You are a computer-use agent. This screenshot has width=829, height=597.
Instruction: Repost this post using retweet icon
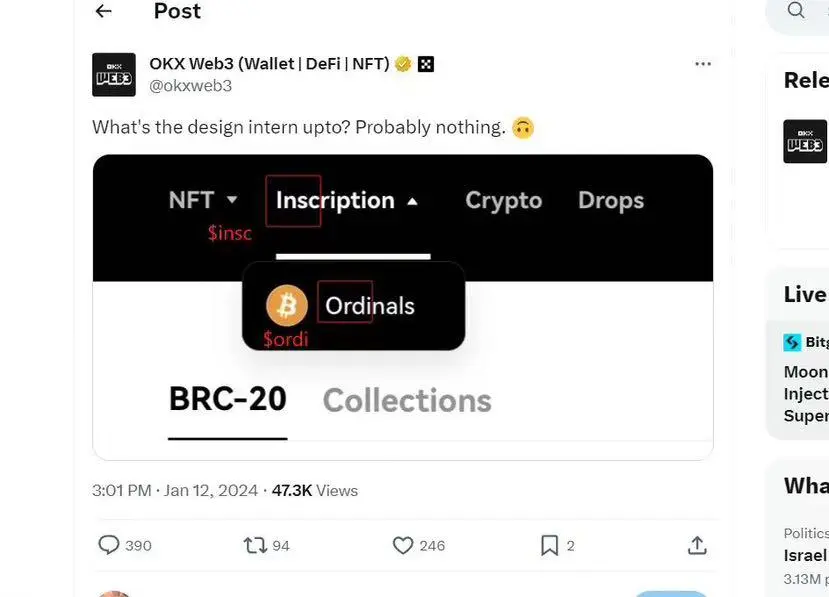click(x=253, y=545)
